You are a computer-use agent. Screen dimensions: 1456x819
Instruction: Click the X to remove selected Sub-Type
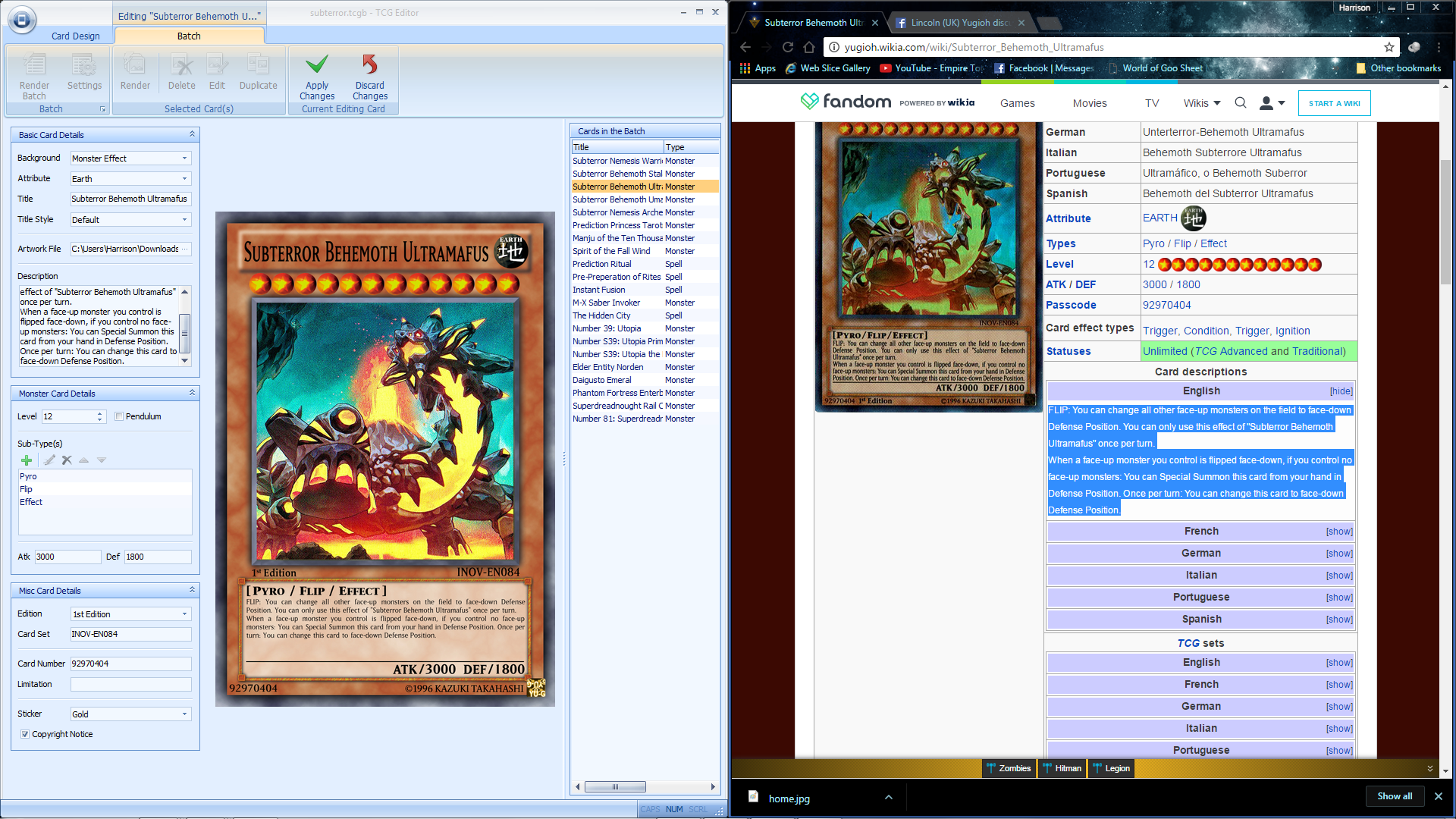pyautogui.click(x=67, y=460)
